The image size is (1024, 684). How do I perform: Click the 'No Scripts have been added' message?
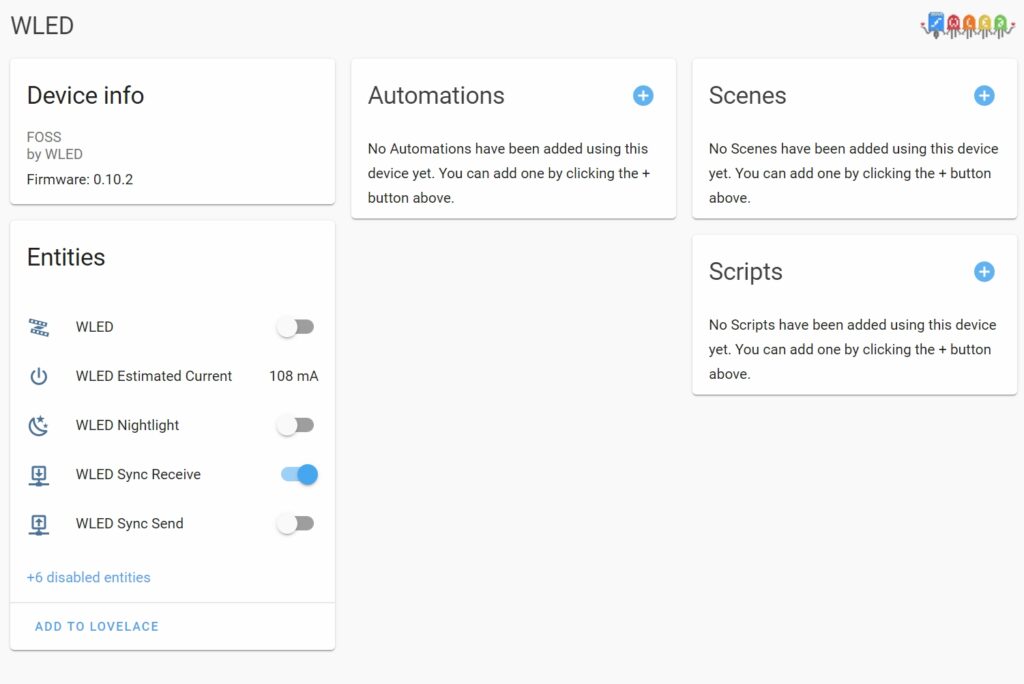(853, 350)
